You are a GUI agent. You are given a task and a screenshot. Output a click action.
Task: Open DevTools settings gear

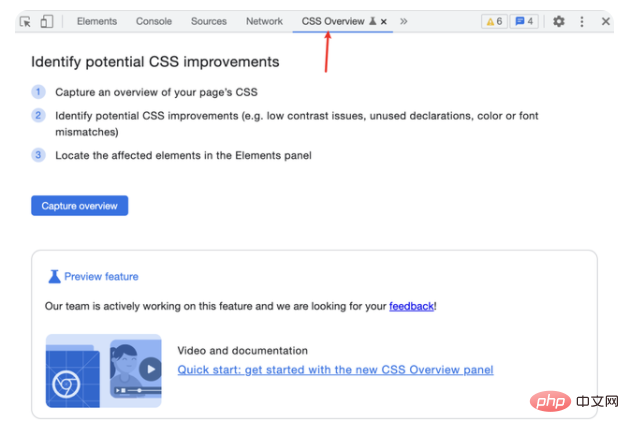[x=558, y=21]
